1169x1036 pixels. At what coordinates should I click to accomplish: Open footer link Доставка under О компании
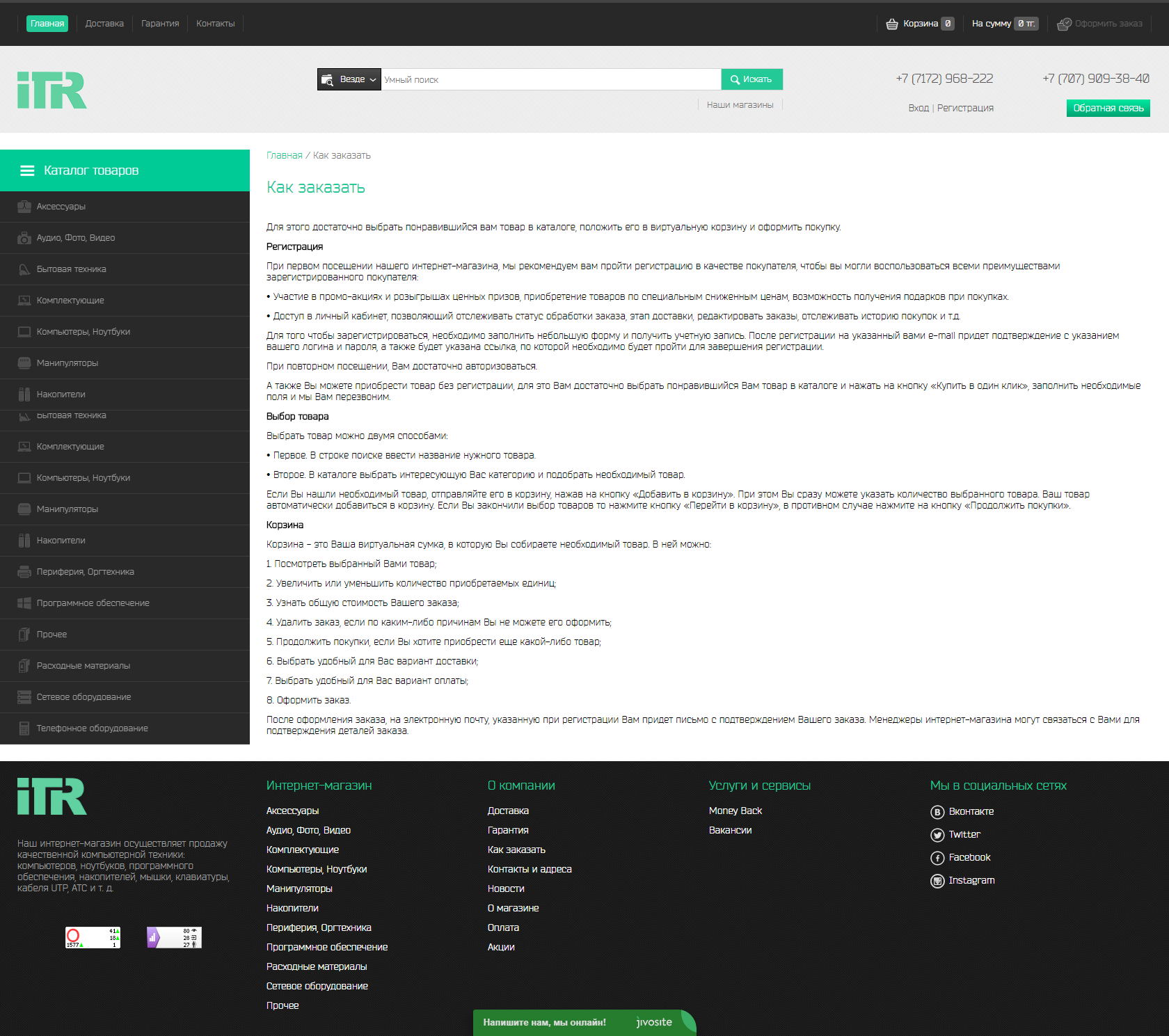pyautogui.click(x=508, y=811)
